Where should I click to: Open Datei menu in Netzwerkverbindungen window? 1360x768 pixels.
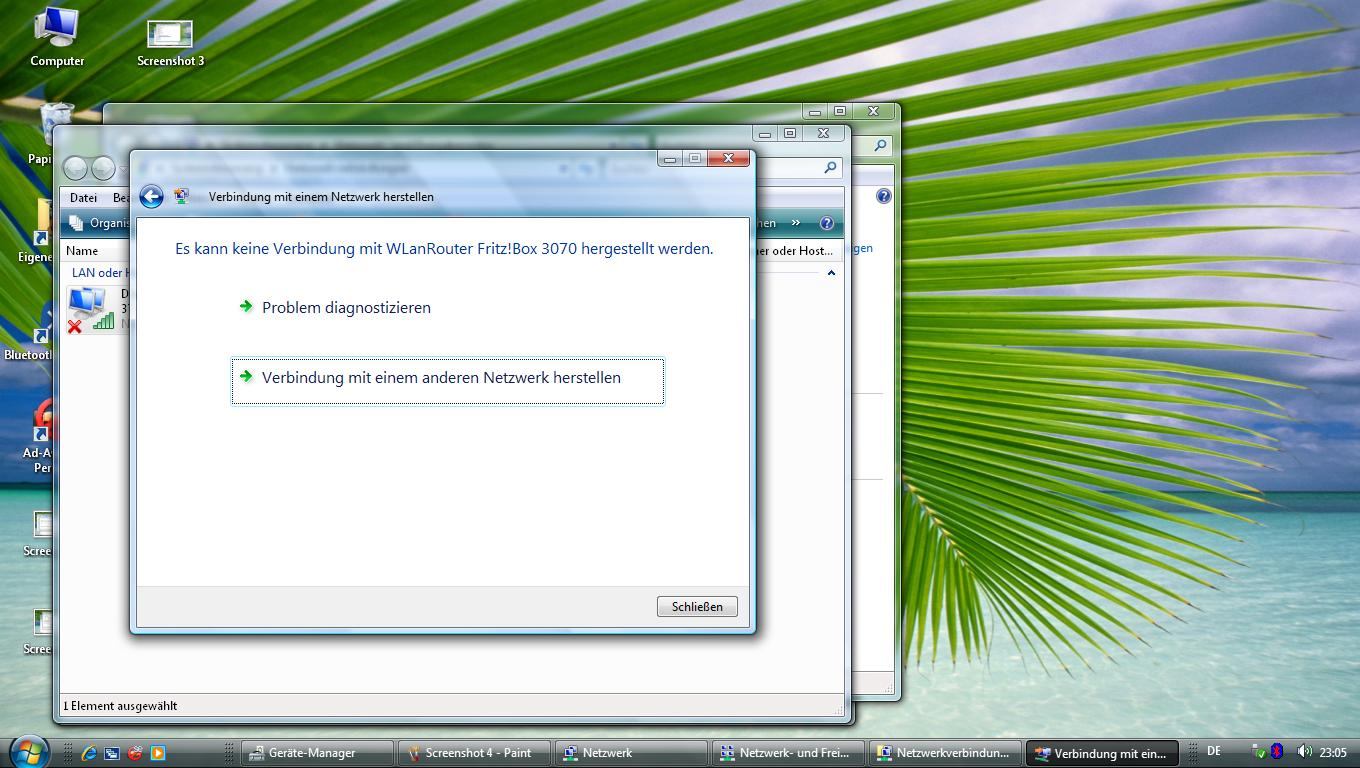point(83,197)
